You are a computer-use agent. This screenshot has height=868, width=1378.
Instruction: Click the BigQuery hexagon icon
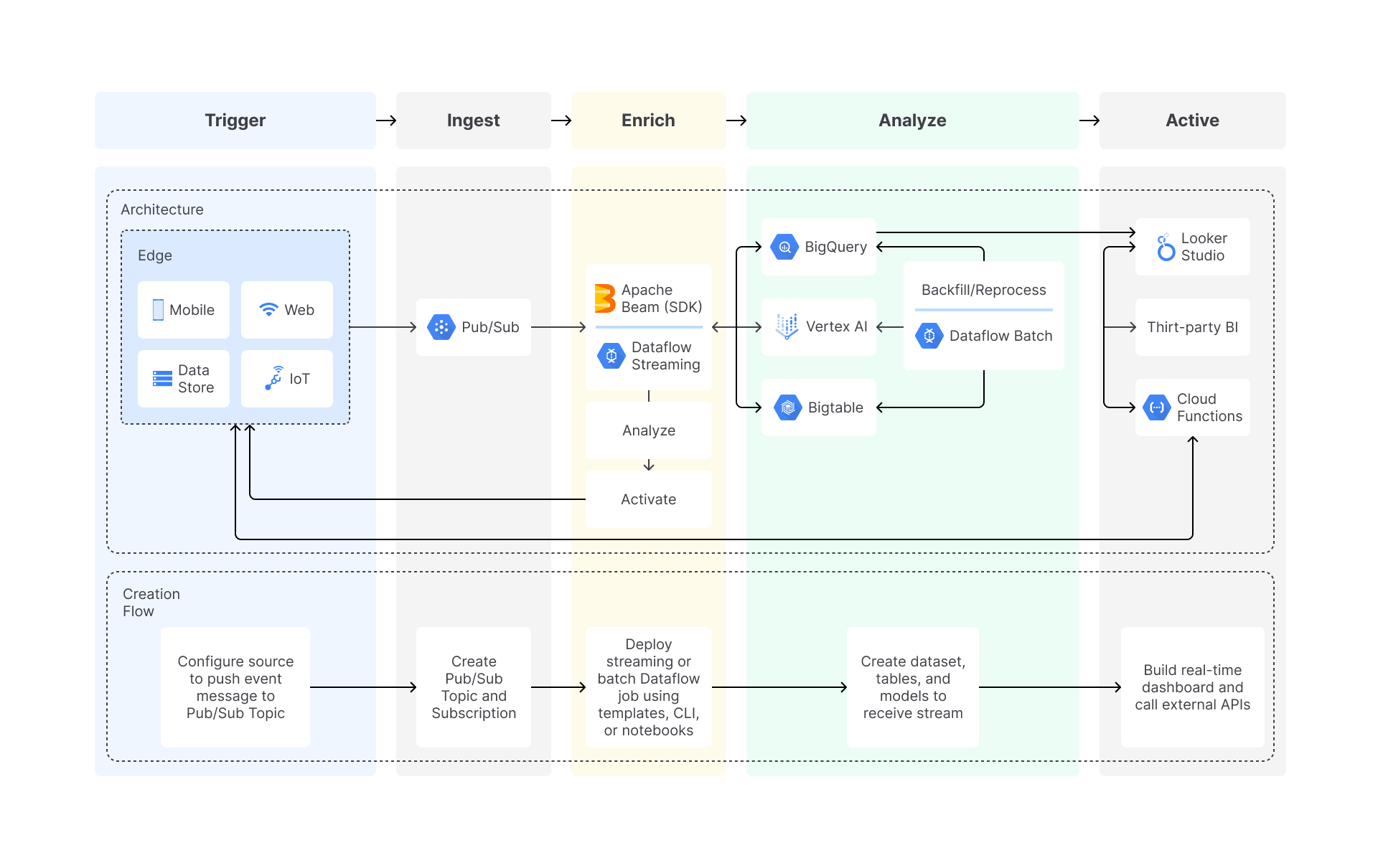tap(784, 247)
